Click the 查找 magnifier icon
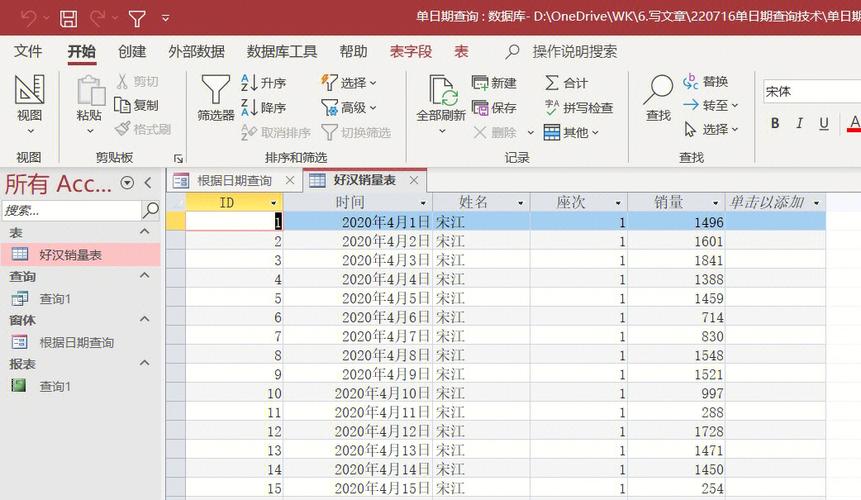Image resolution: width=861 pixels, height=500 pixels. point(658,89)
